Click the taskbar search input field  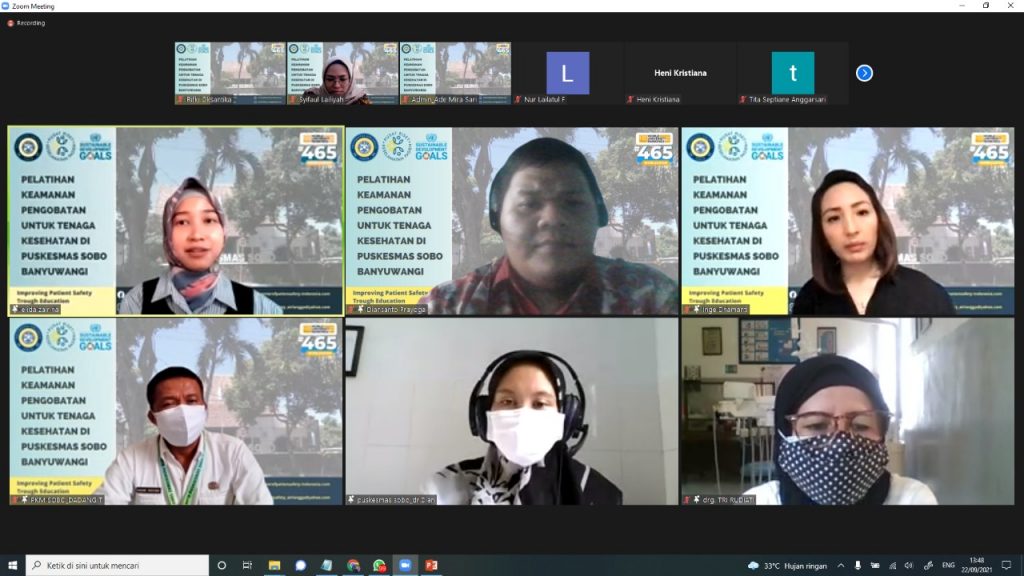(117, 565)
